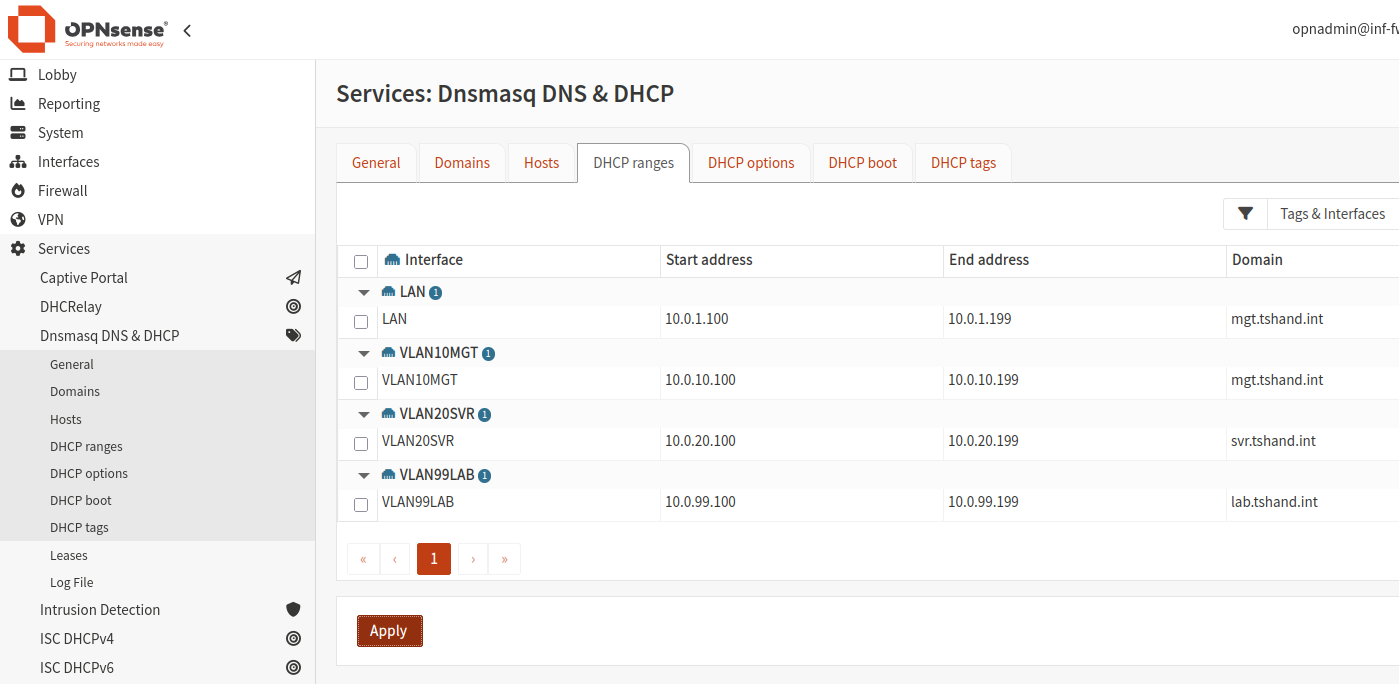The image size is (1399, 684).
Task: Collapse the VLAN20SVR group row
Action: [363, 414]
